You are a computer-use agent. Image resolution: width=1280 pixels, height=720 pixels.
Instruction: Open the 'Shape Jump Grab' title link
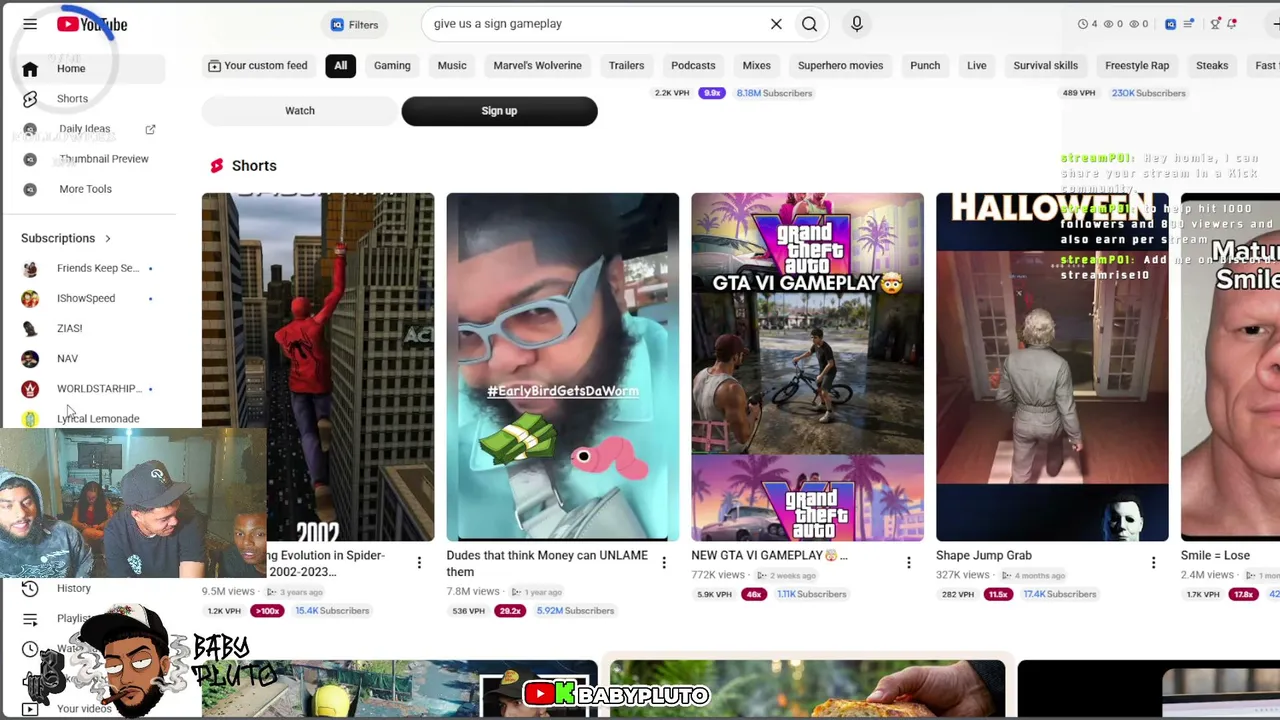984,556
